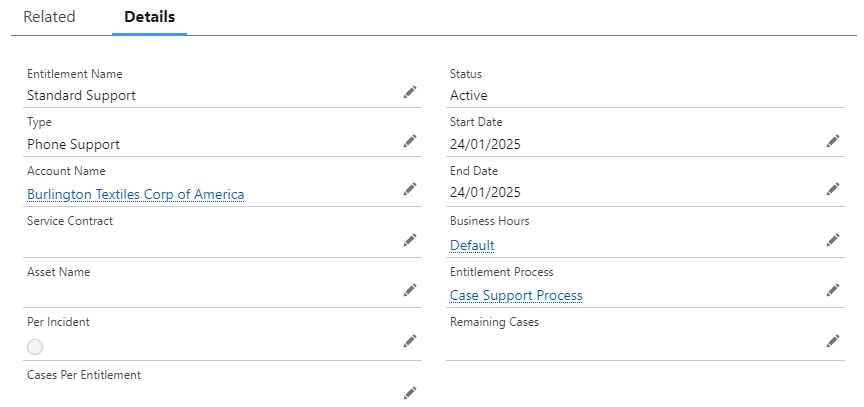The image size is (864, 407).
Task: Edit Account Name using its pencil icon
Action: 410,189
